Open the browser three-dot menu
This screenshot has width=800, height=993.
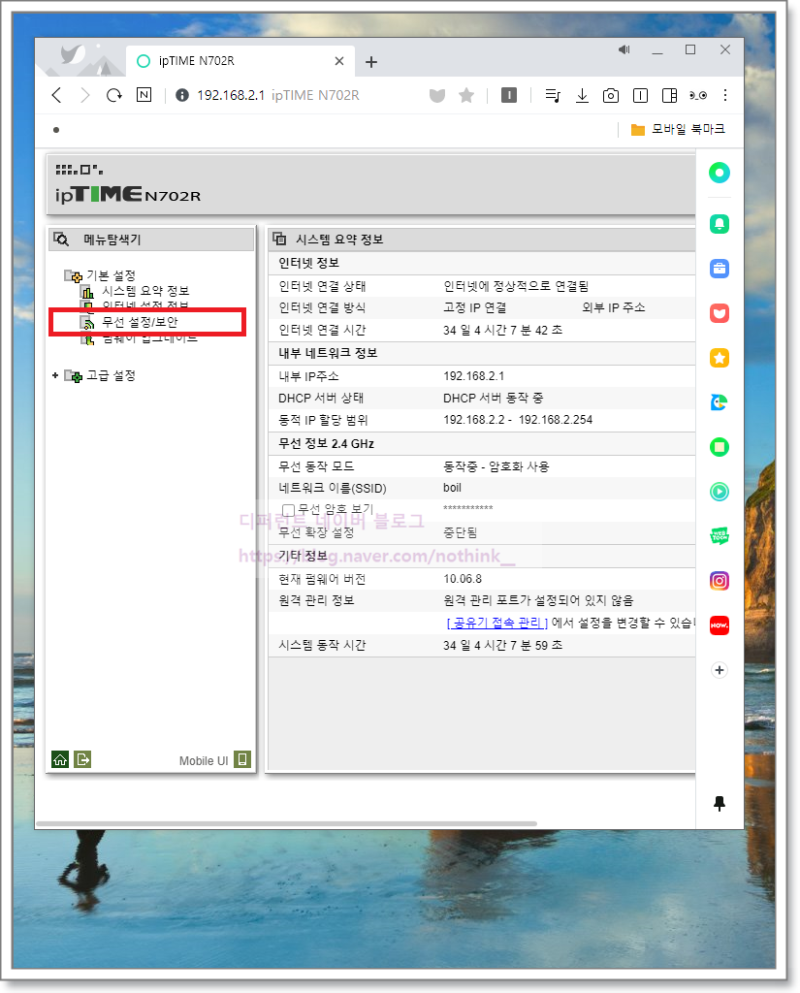pyautogui.click(x=725, y=95)
